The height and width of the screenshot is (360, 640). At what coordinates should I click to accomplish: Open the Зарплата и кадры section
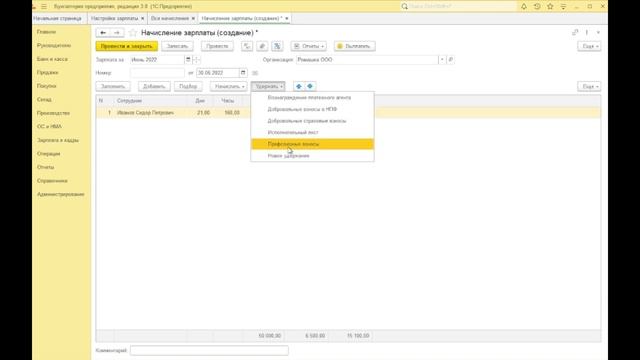58,140
